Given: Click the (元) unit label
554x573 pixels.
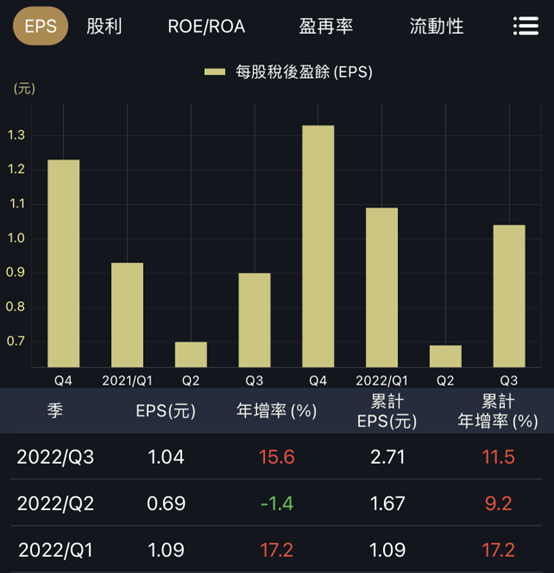Looking at the screenshot, I should 24,88.
